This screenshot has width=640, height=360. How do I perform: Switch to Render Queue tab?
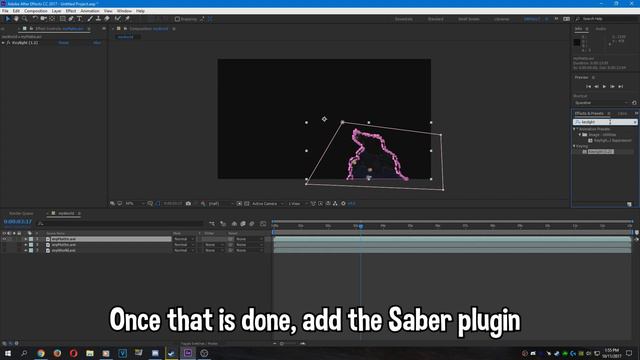click(21, 213)
